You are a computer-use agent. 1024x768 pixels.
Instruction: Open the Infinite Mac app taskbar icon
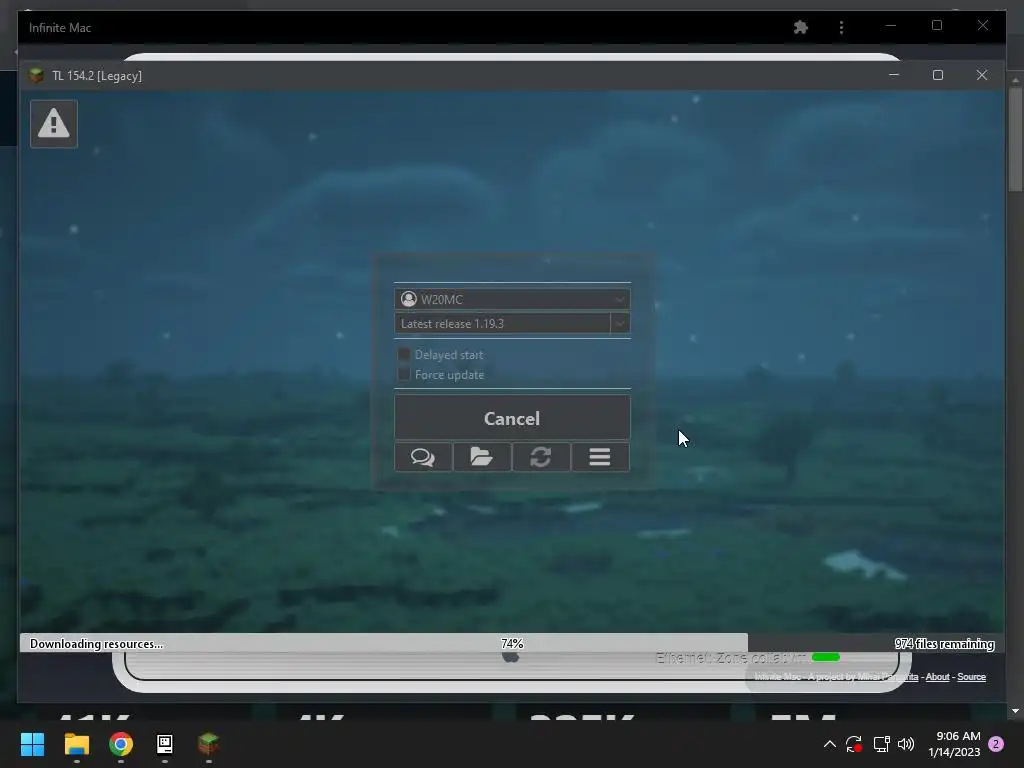pos(165,744)
